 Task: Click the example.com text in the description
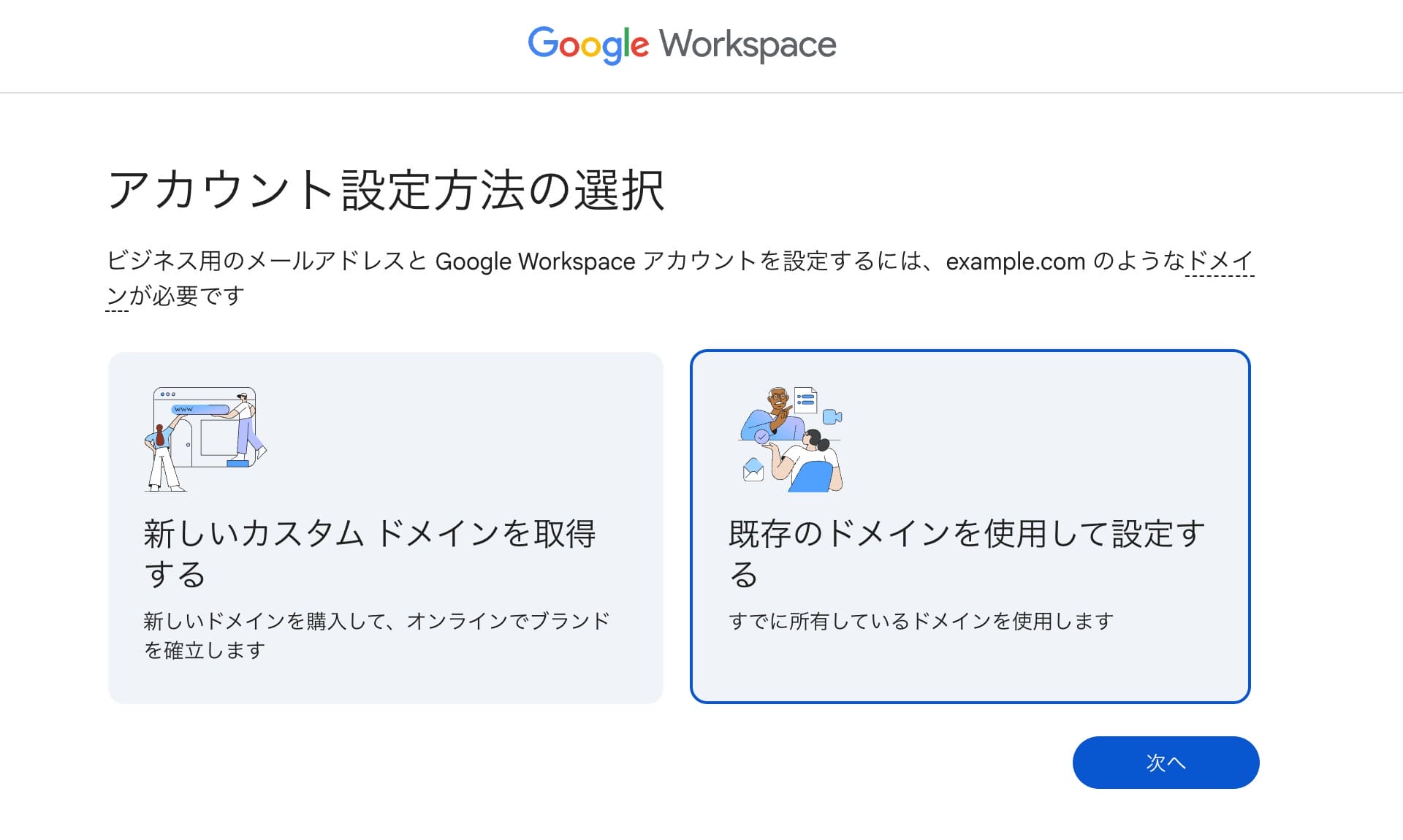pyautogui.click(x=1015, y=261)
